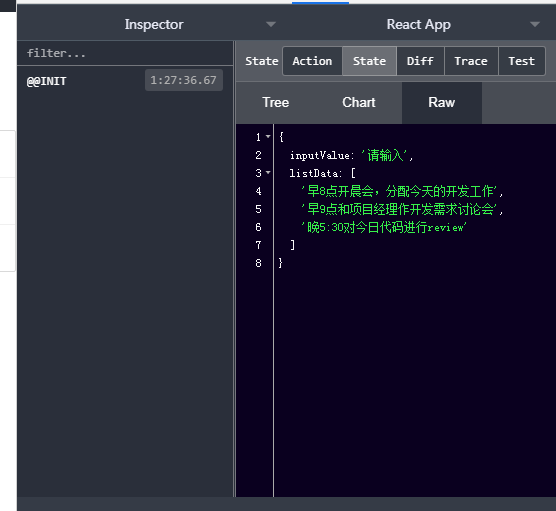Screen dimensions: 556x511
Task: Collapse the root object fold arrow on line 1
Action: tap(268, 137)
